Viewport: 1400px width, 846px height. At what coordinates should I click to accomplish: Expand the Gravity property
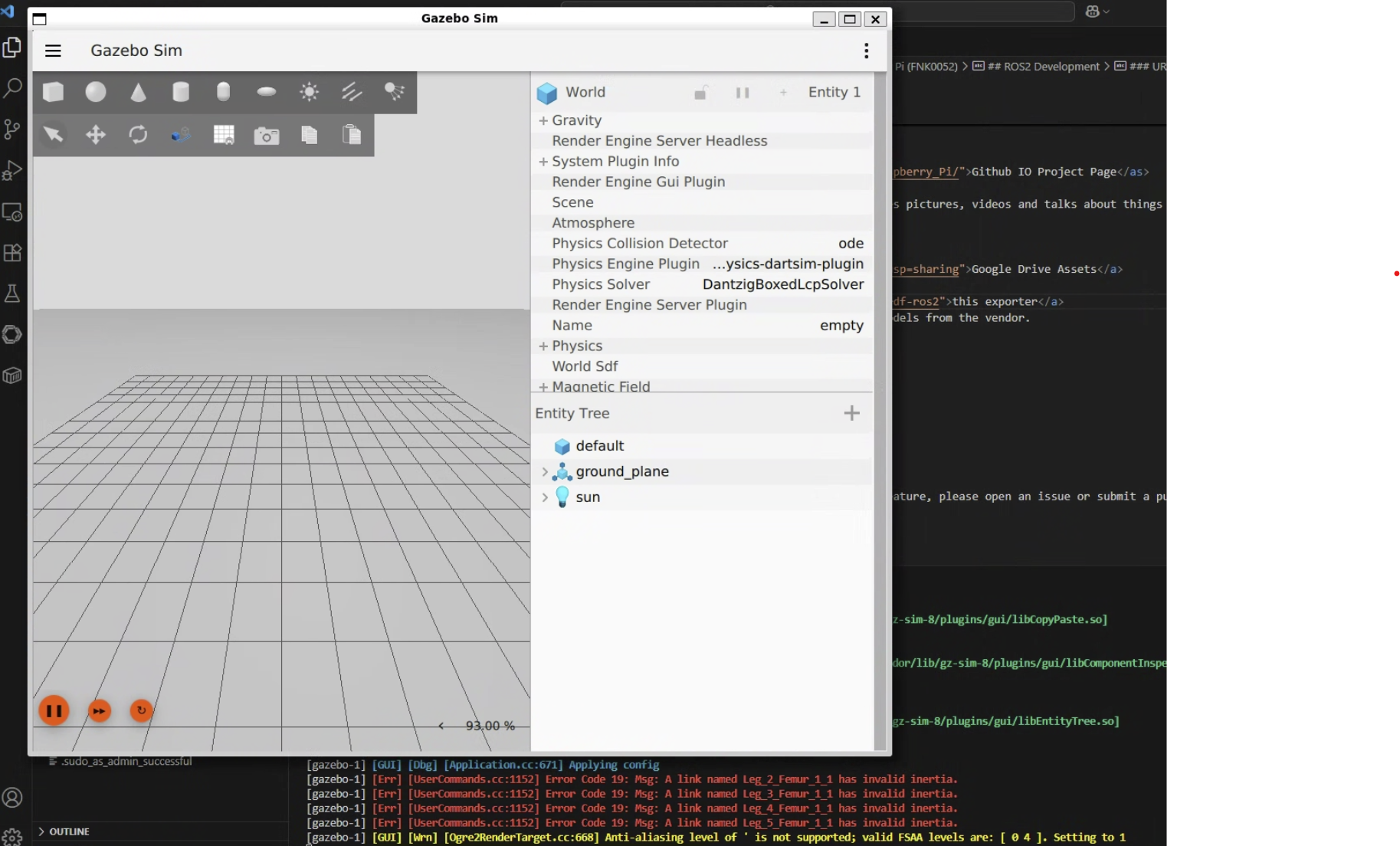pos(543,120)
